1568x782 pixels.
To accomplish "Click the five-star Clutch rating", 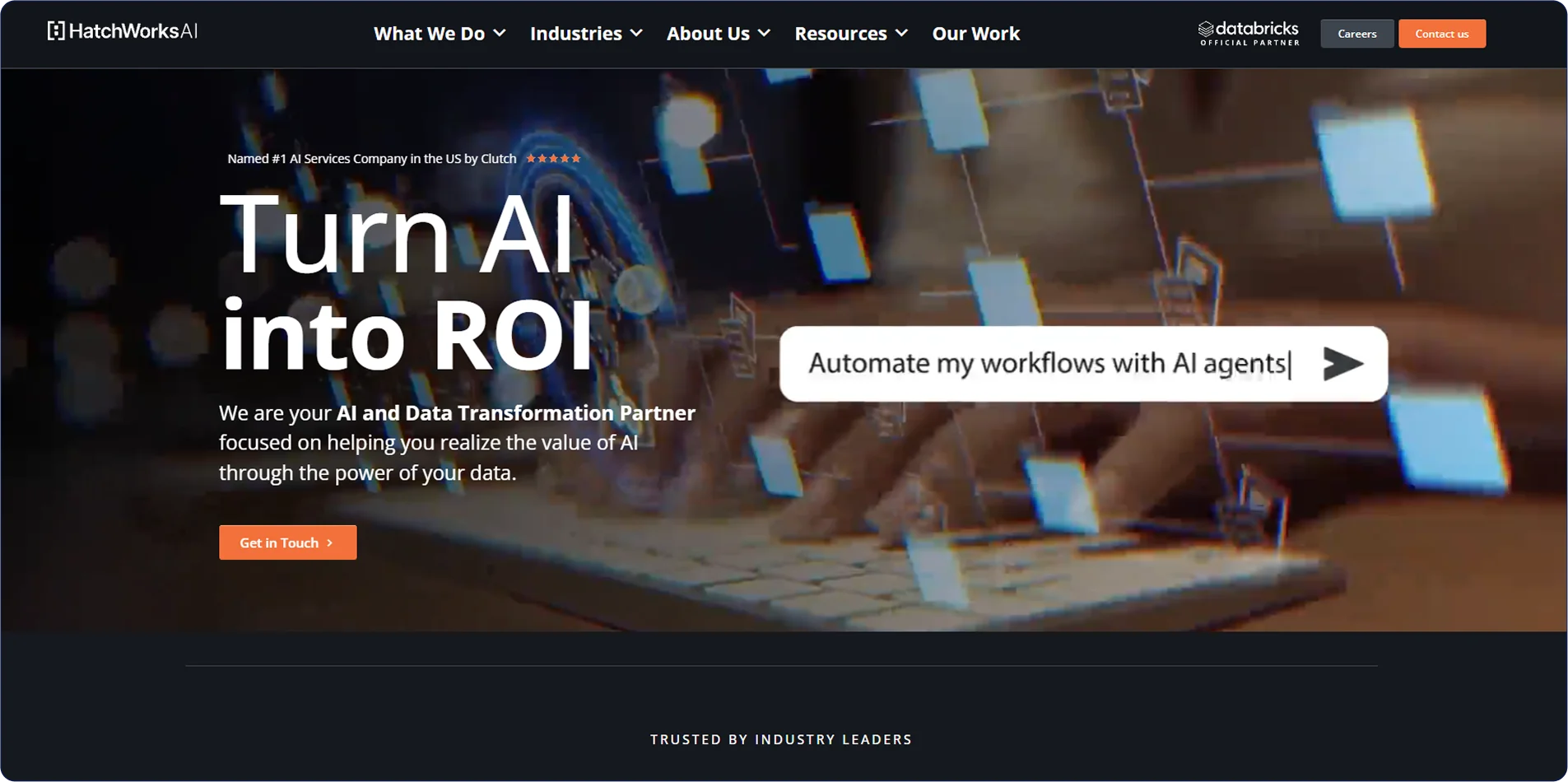I will pyautogui.click(x=553, y=158).
